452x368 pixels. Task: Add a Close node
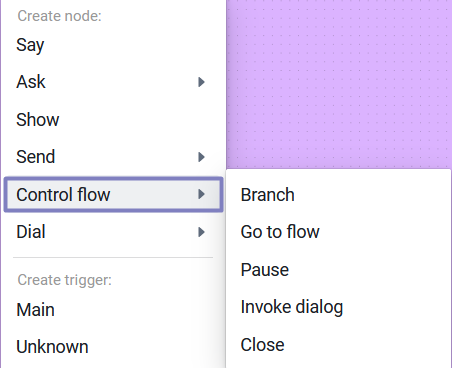click(x=338, y=345)
